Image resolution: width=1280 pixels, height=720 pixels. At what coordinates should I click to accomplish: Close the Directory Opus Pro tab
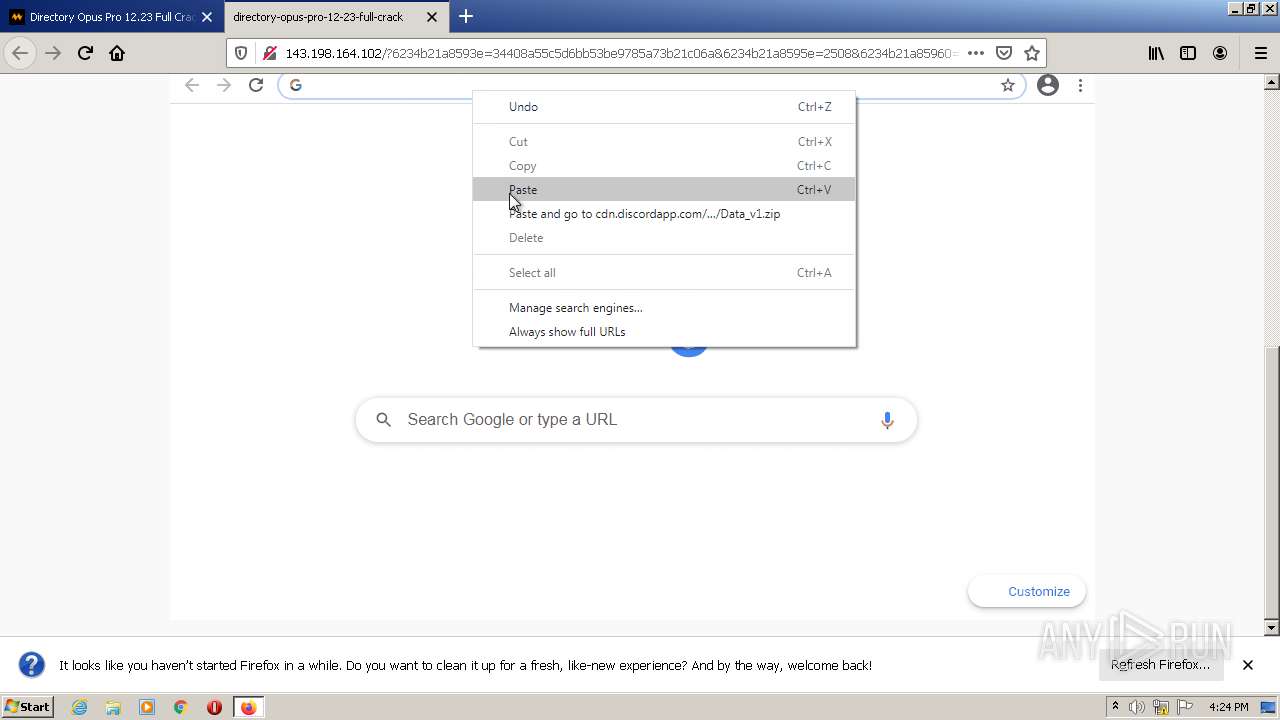click(207, 17)
